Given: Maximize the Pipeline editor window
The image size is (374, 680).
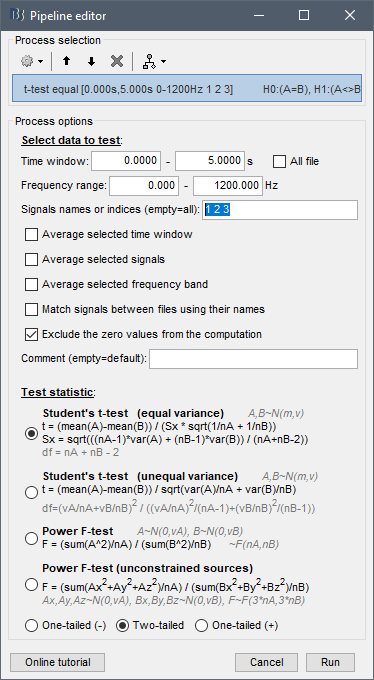Looking at the screenshot, I should 304,16.
